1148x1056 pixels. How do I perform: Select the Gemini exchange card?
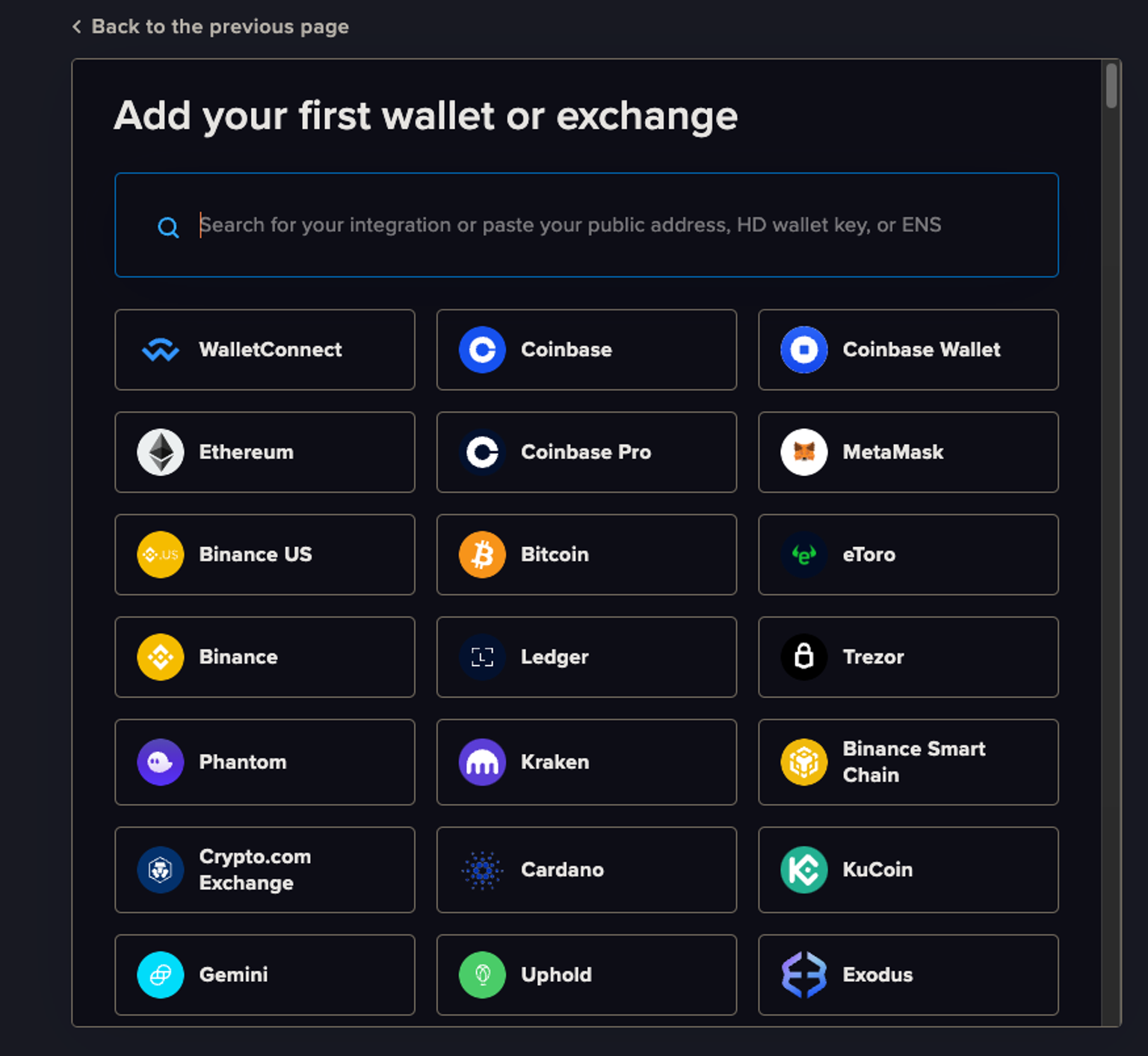pos(265,975)
